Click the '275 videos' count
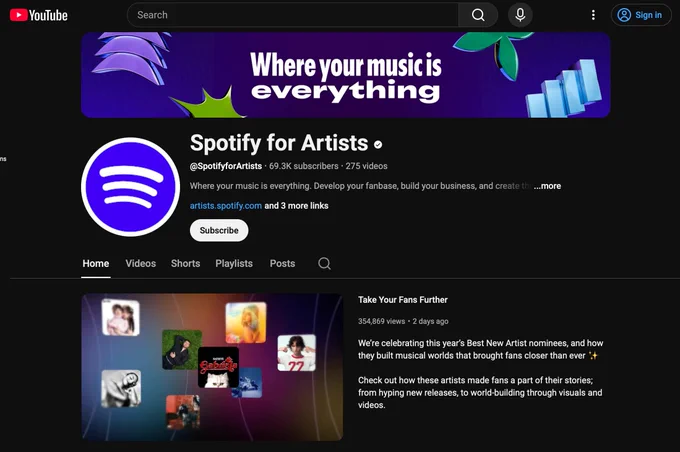Screen dimensions: 680x452 (x=366, y=166)
